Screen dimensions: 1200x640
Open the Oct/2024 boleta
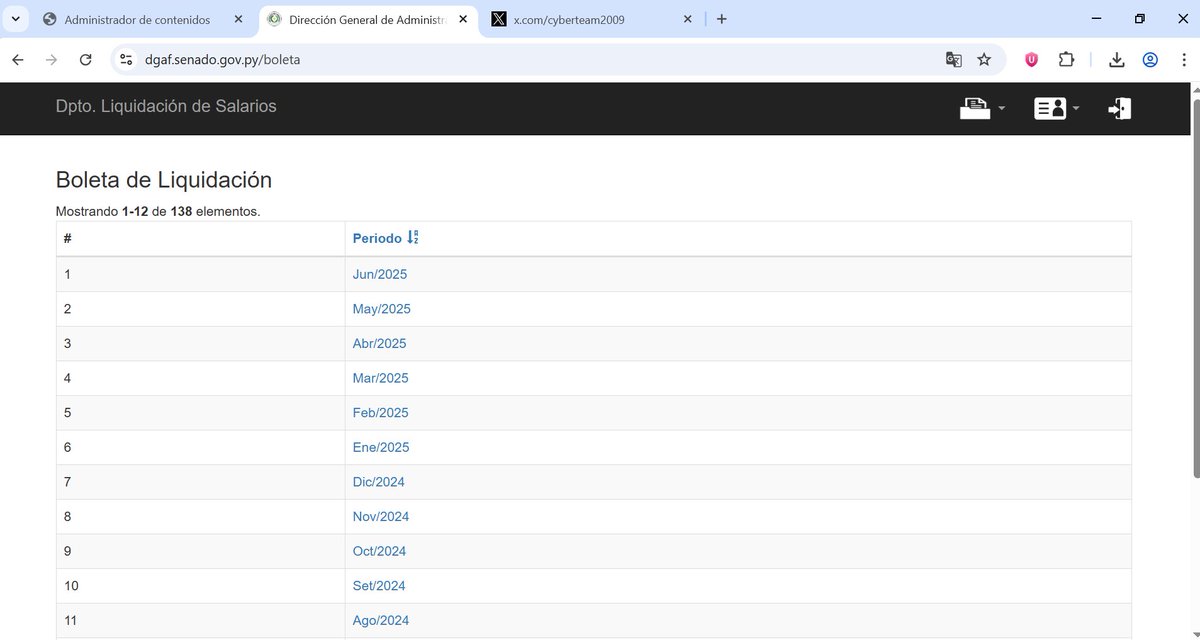[380, 551]
